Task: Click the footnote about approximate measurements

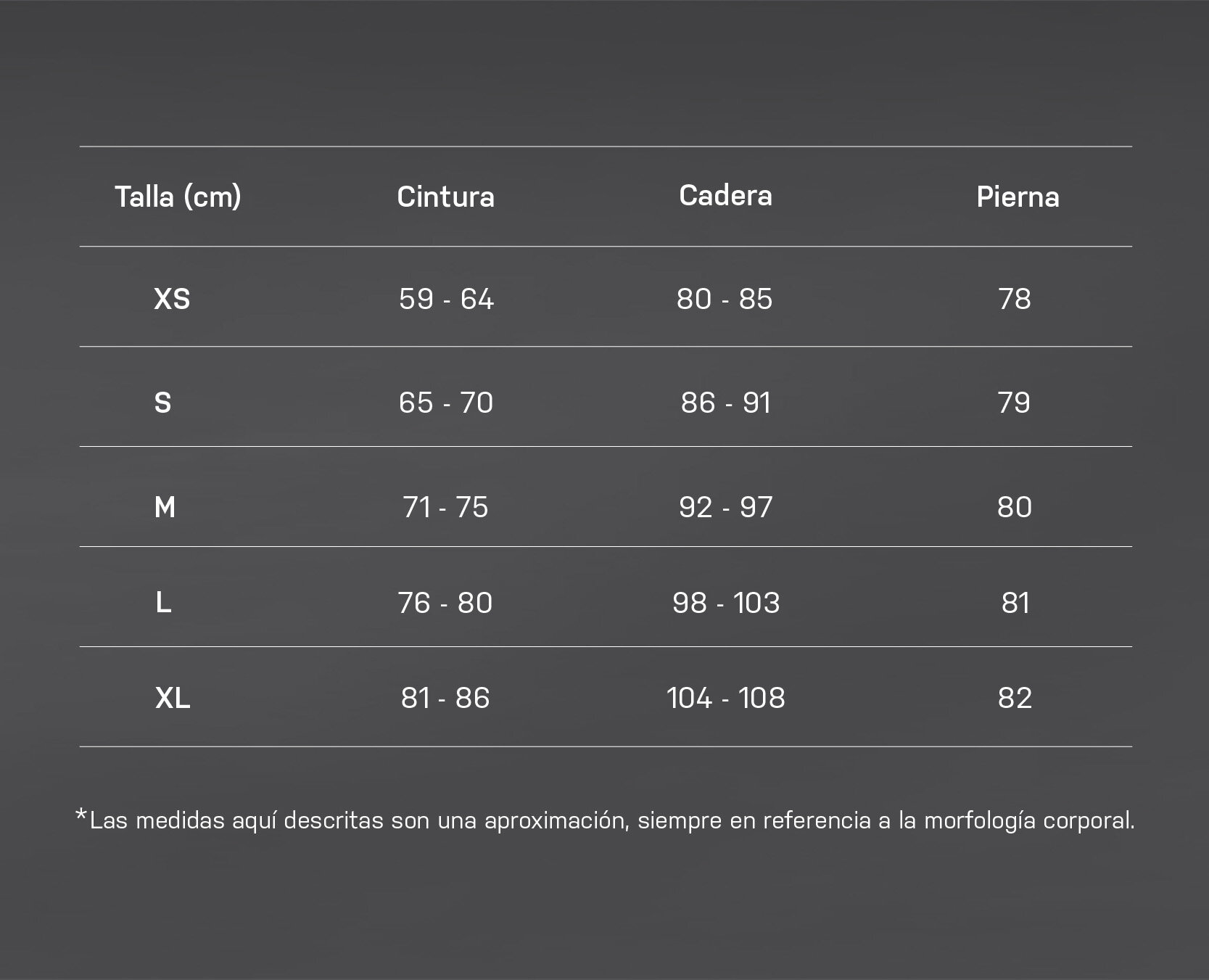Action: point(605,820)
